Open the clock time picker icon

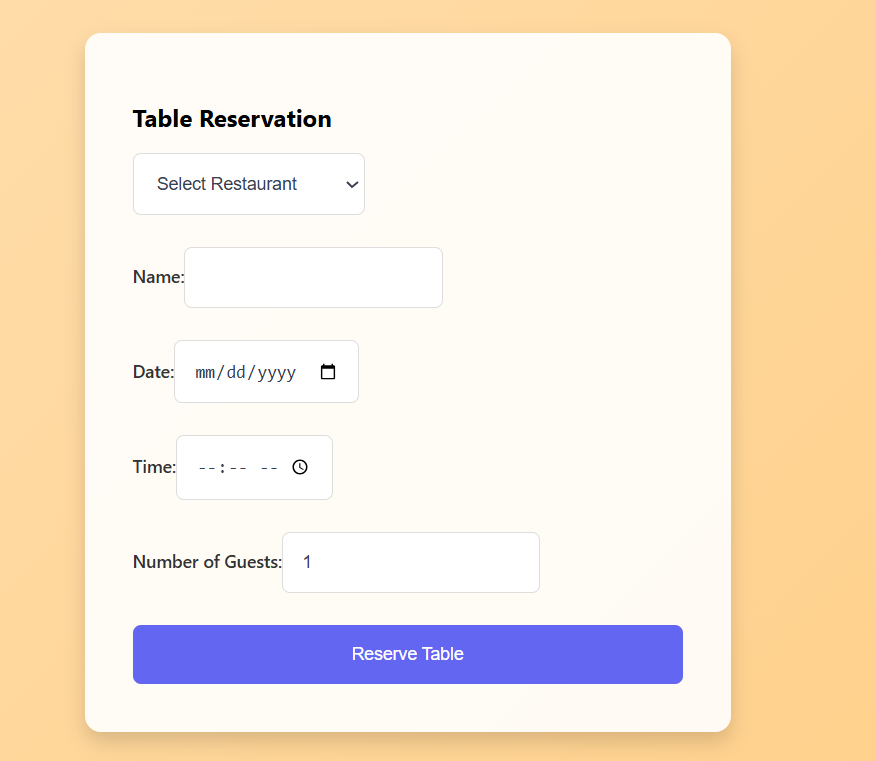[300, 467]
